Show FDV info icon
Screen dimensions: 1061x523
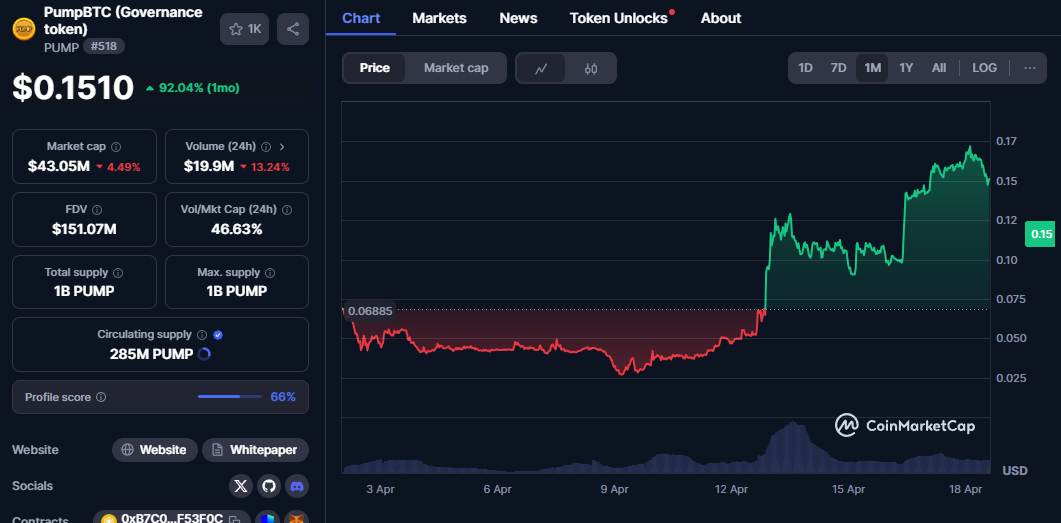(97, 210)
